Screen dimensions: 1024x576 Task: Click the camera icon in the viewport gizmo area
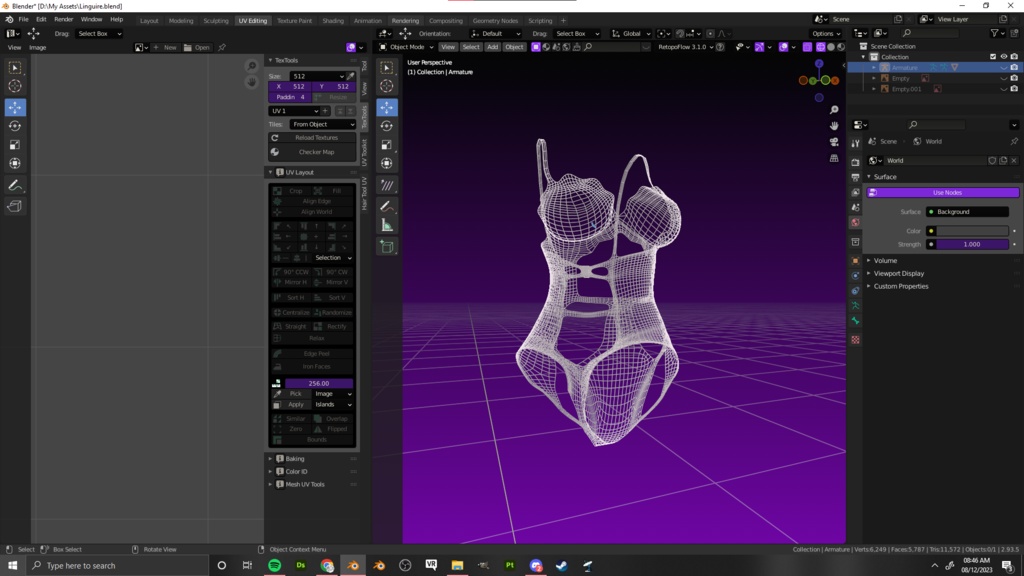pyautogui.click(x=832, y=140)
